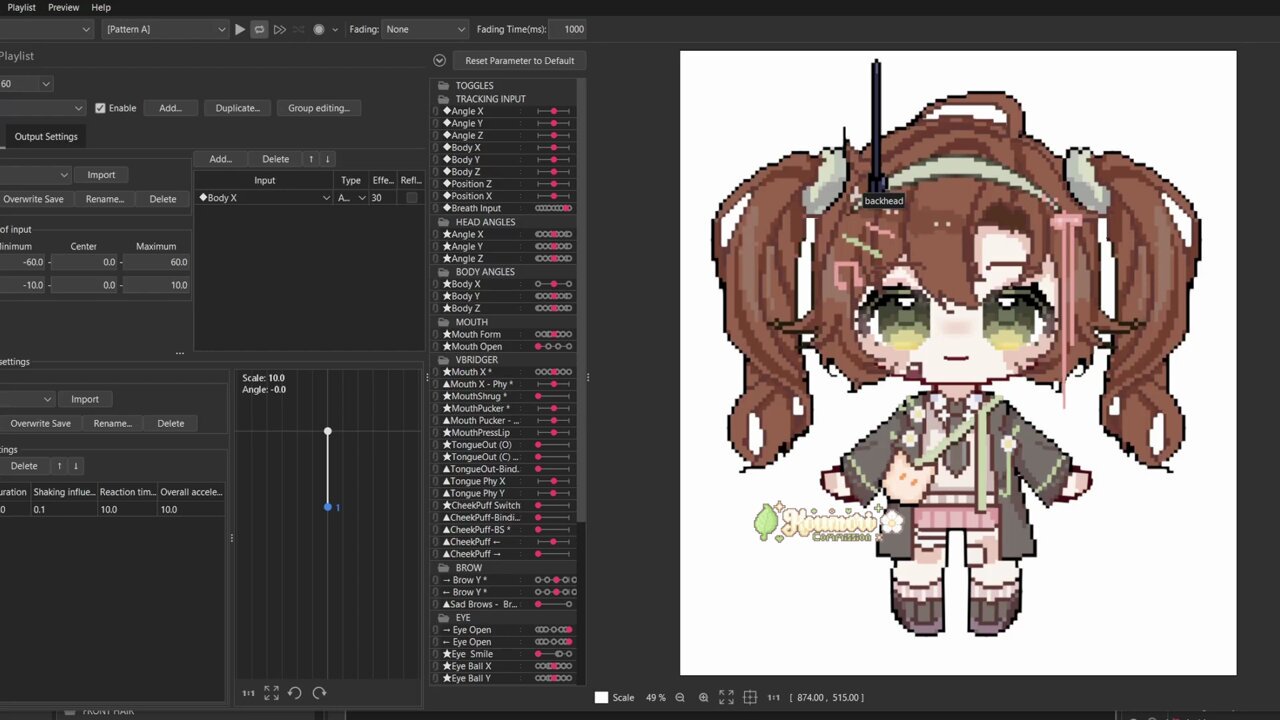Open the TRACKING INPUT folder

[x=490, y=99]
